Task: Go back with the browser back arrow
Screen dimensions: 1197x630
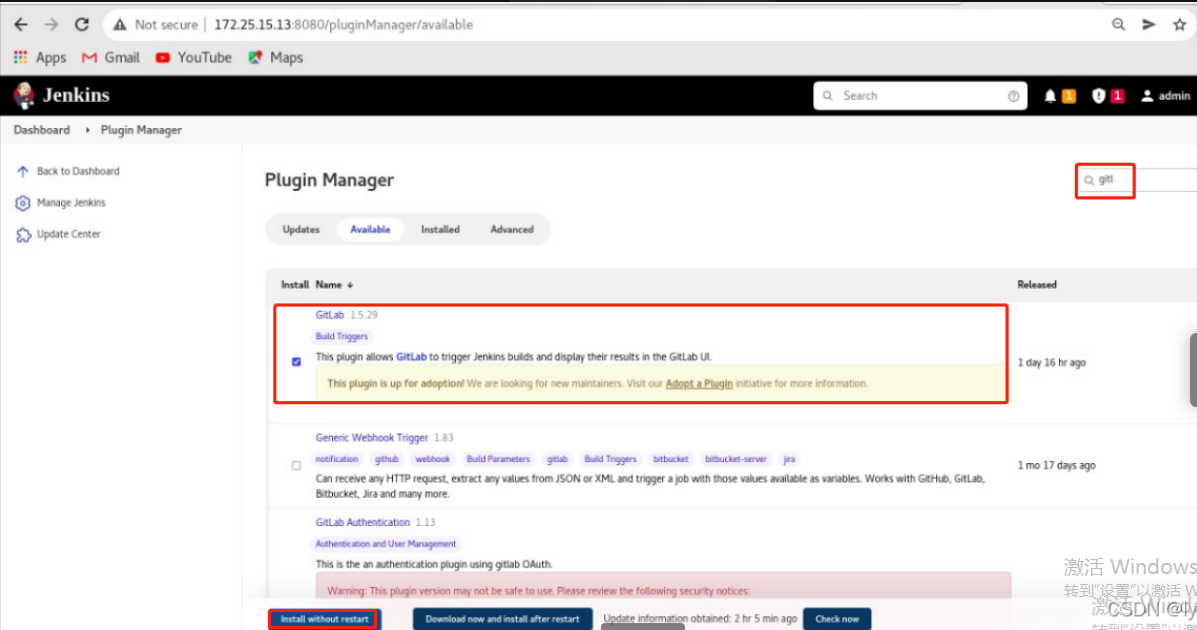Action: click(x=21, y=24)
